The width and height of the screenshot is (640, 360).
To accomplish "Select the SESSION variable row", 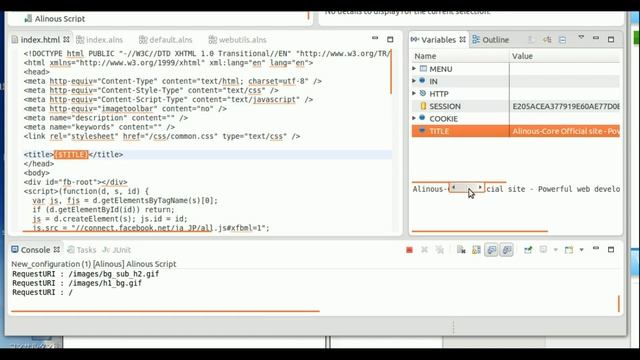I will tap(516, 106).
